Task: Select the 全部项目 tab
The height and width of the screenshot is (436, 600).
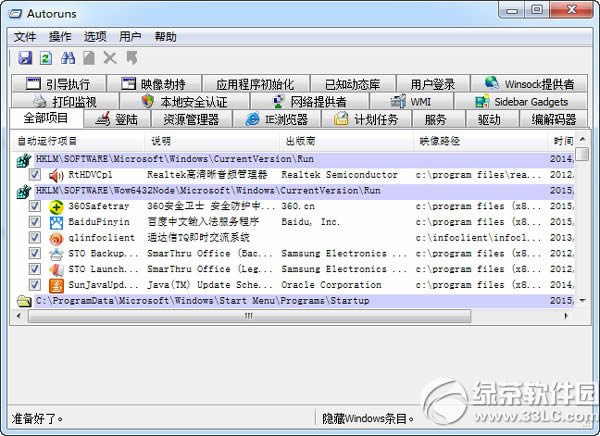Action: pyautogui.click(x=46, y=118)
